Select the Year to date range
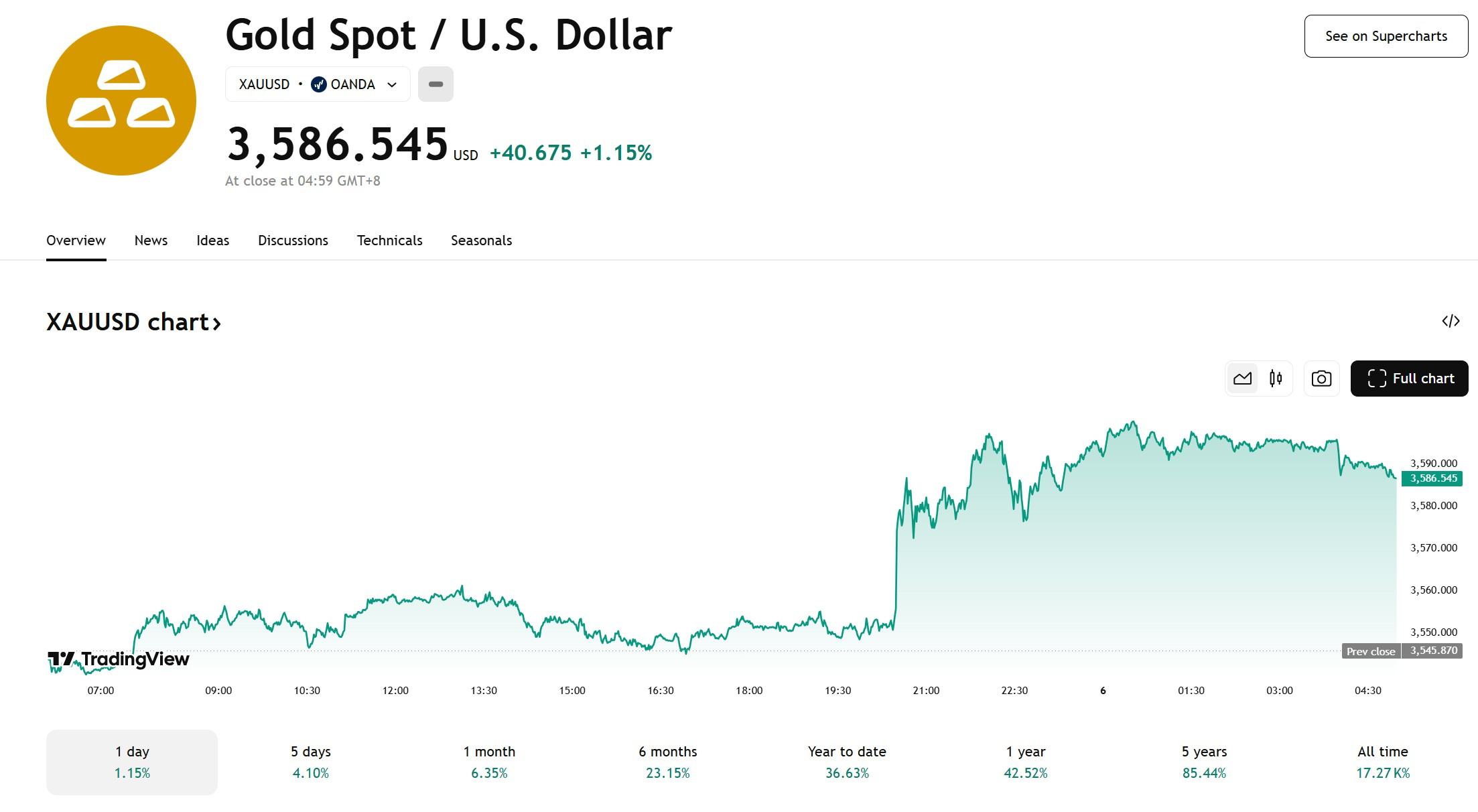 tap(847, 762)
